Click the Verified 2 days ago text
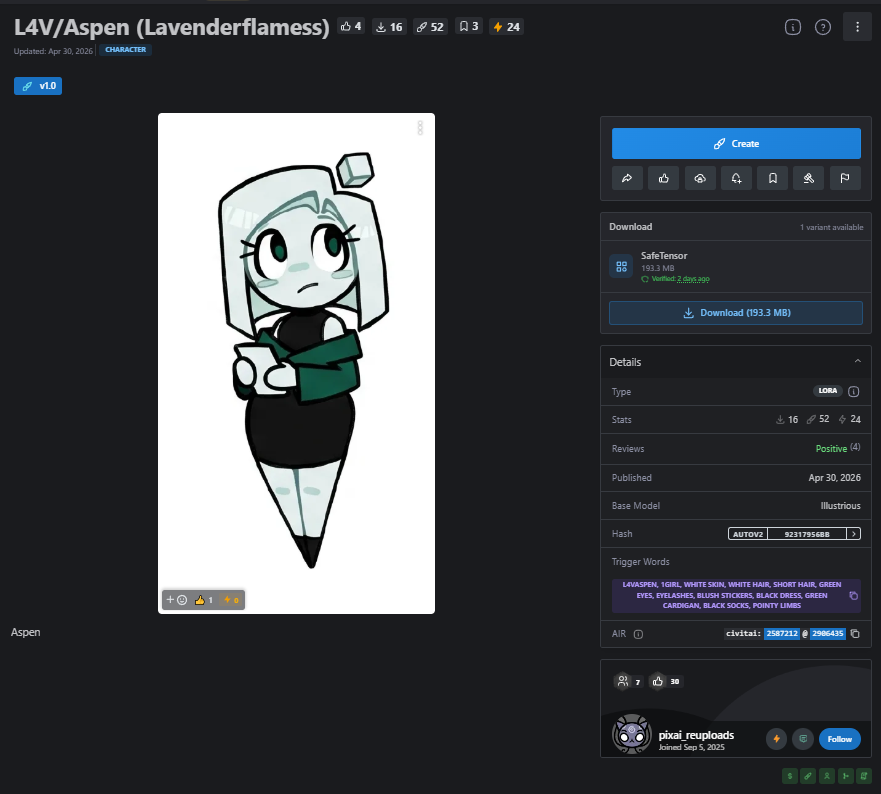 680,279
